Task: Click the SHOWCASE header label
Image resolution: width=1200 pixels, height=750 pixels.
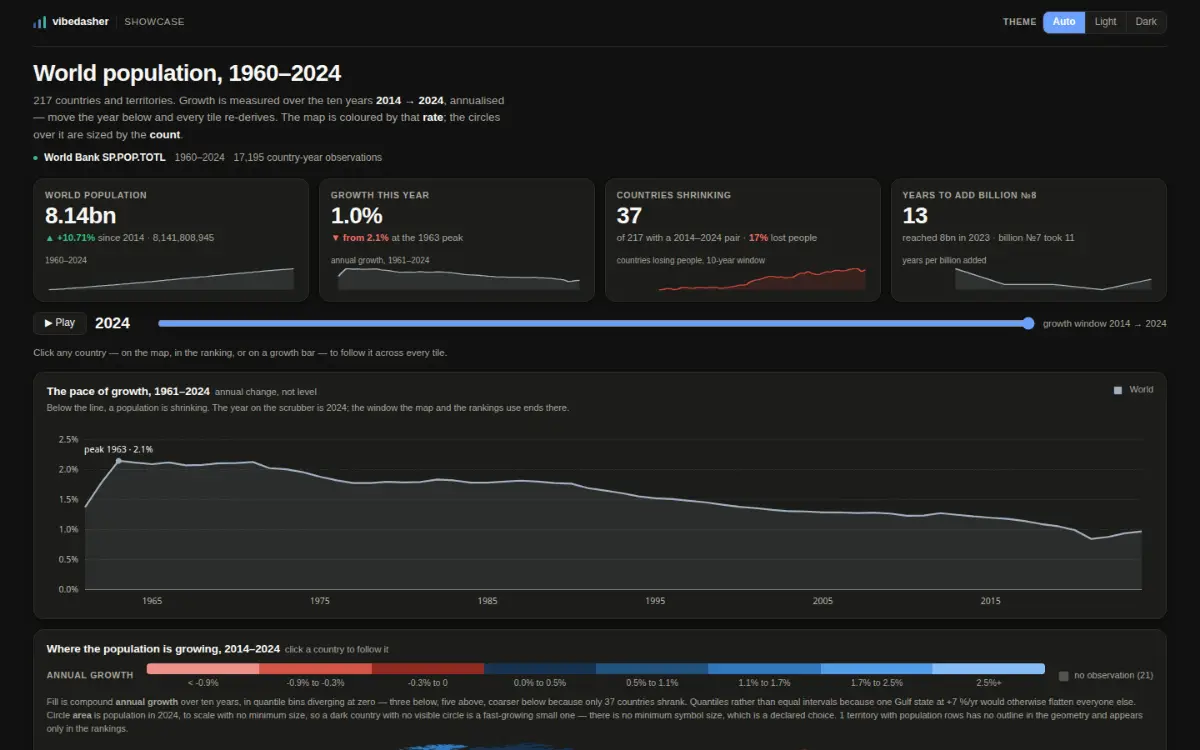Action: tap(154, 22)
